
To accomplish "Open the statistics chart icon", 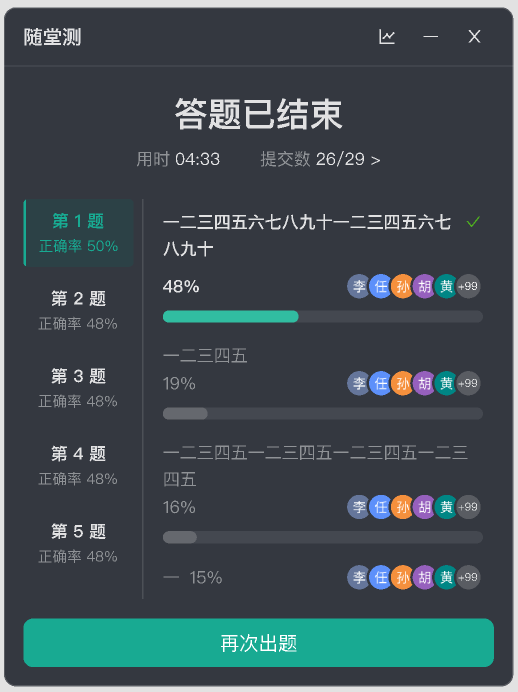I will pos(387,37).
